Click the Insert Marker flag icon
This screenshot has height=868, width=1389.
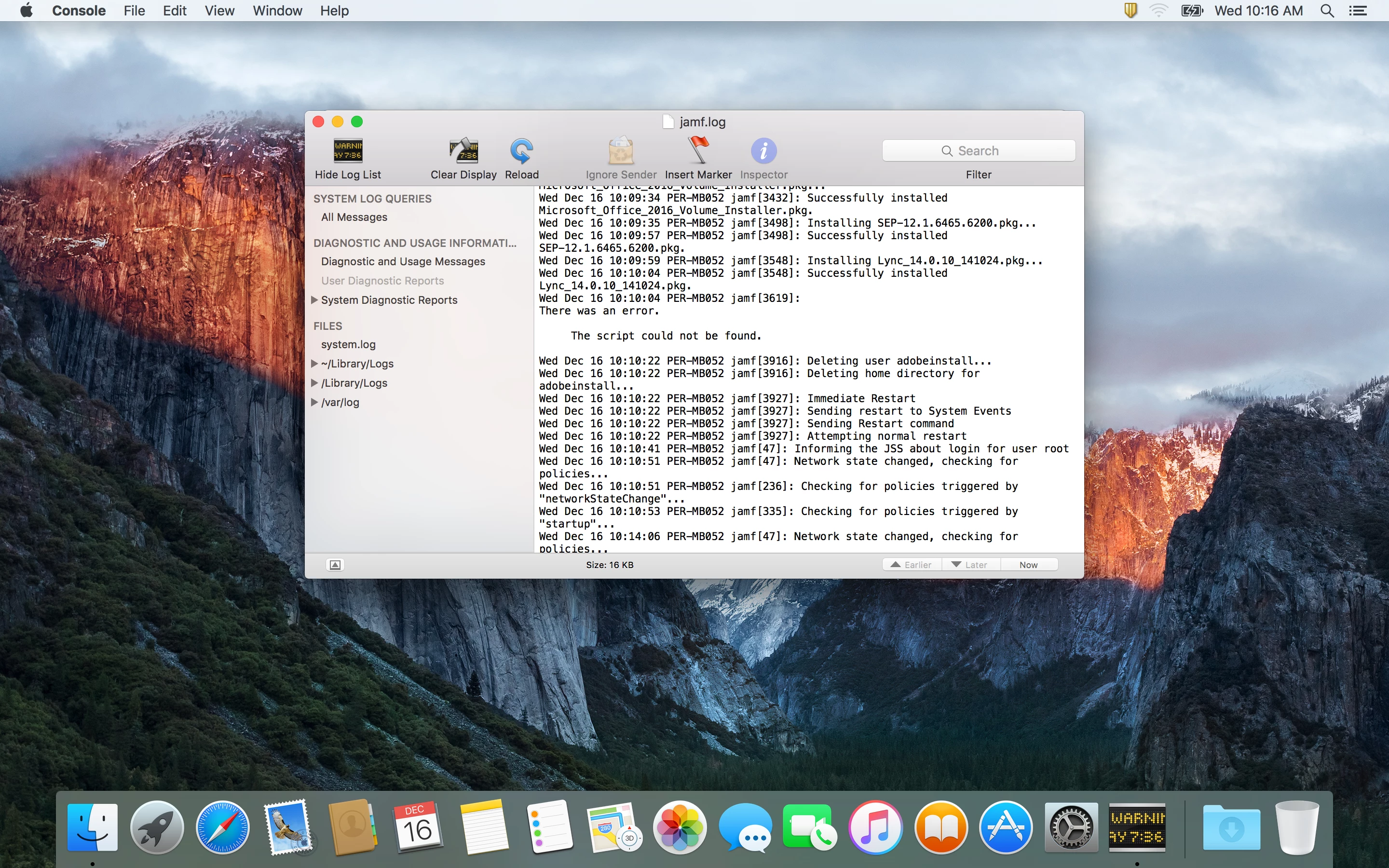(x=698, y=151)
